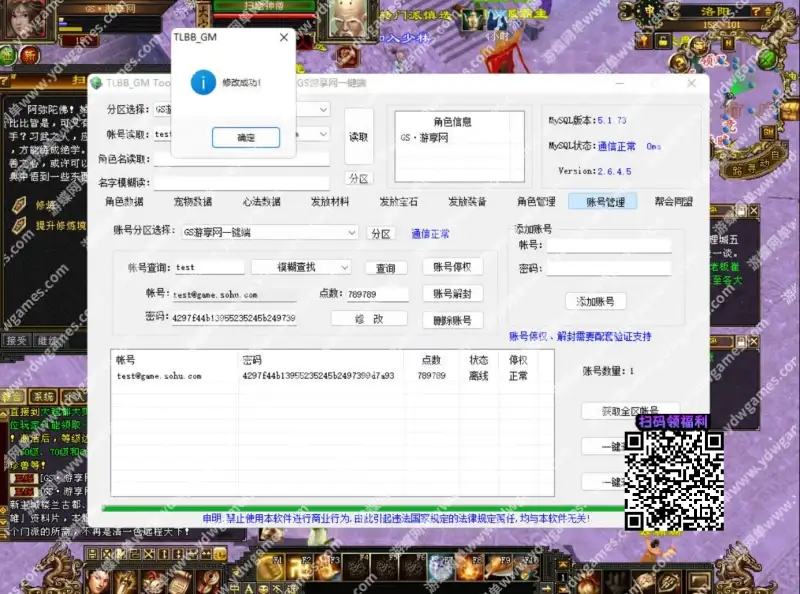Click the blue info icon in TLBB_GM dialog
Image resolution: width=800 pixels, height=594 pixels.
tap(203, 82)
